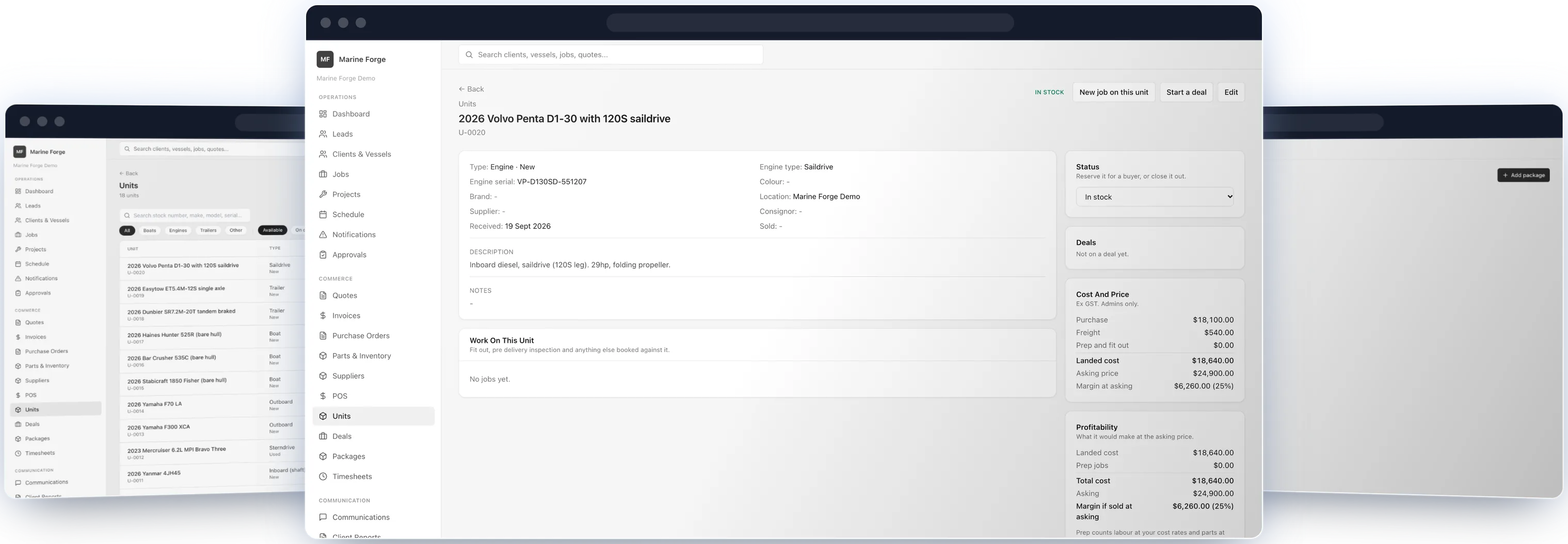This screenshot has height=544, width=1568.
Task: Select the POS dollar icon in front sidebar
Action: 323,395
